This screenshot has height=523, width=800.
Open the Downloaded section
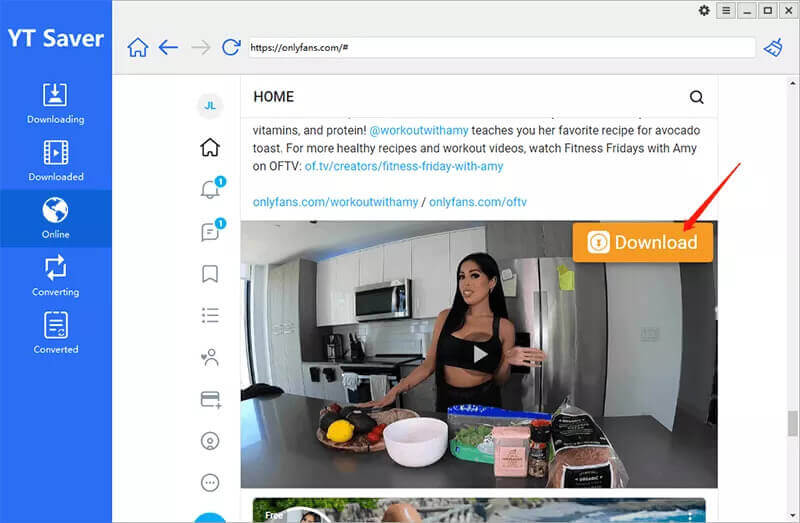[56, 161]
